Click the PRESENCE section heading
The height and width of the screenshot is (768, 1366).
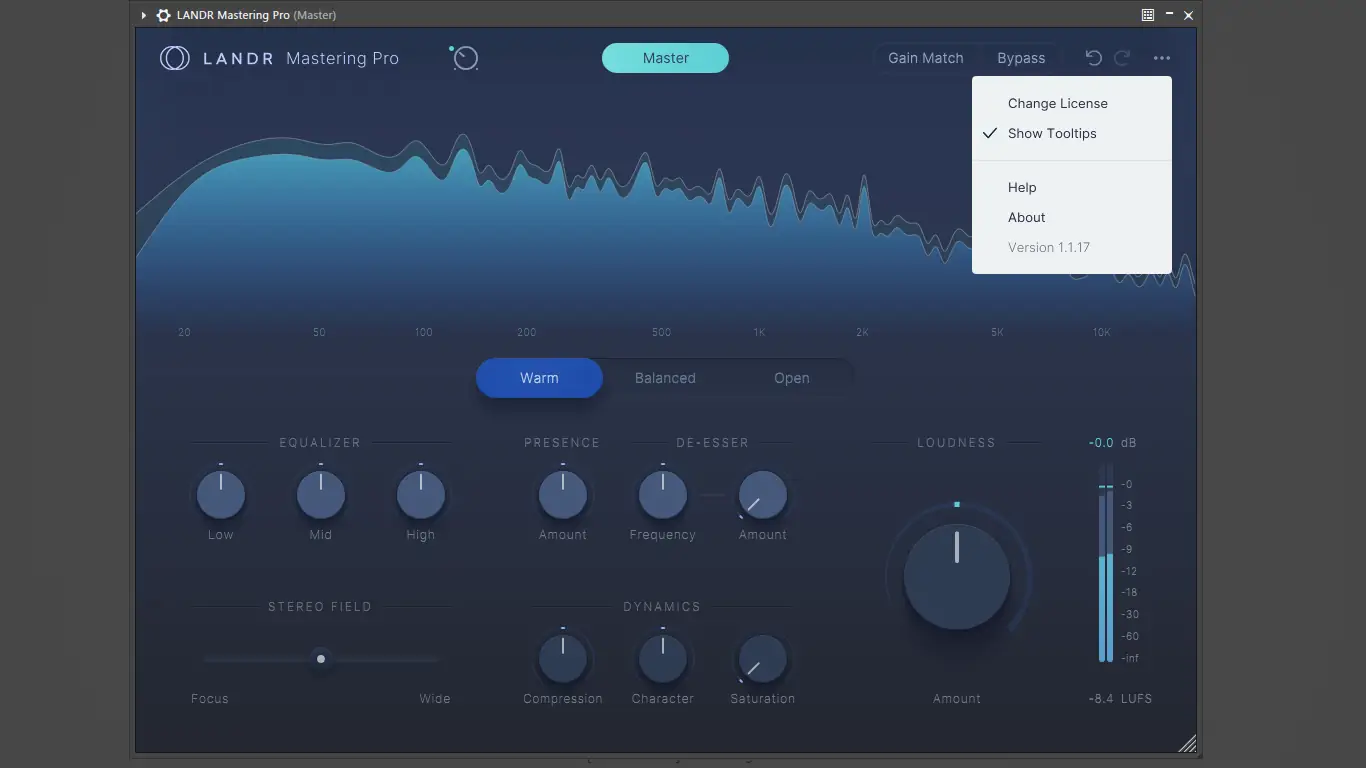click(x=562, y=443)
